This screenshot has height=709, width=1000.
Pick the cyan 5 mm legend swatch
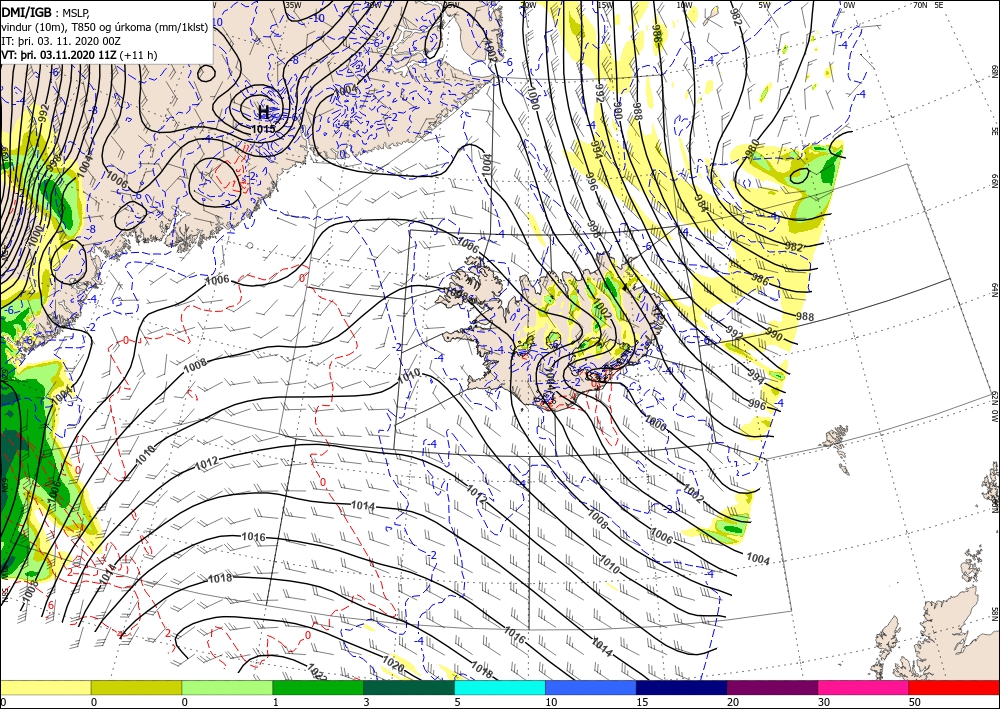[x=500, y=687]
